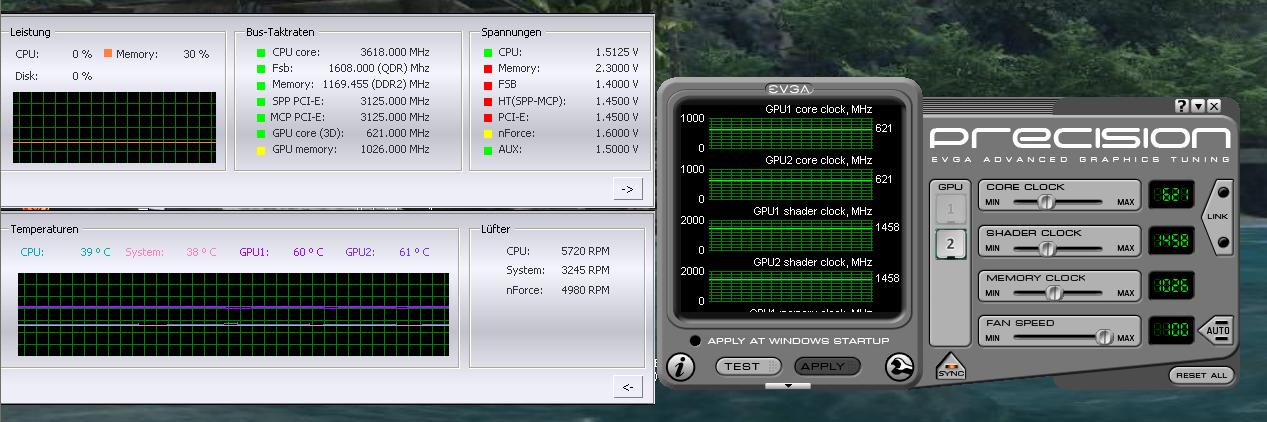
Task: Expand the monitor panel bottom arrow
Action: tap(788, 385)
